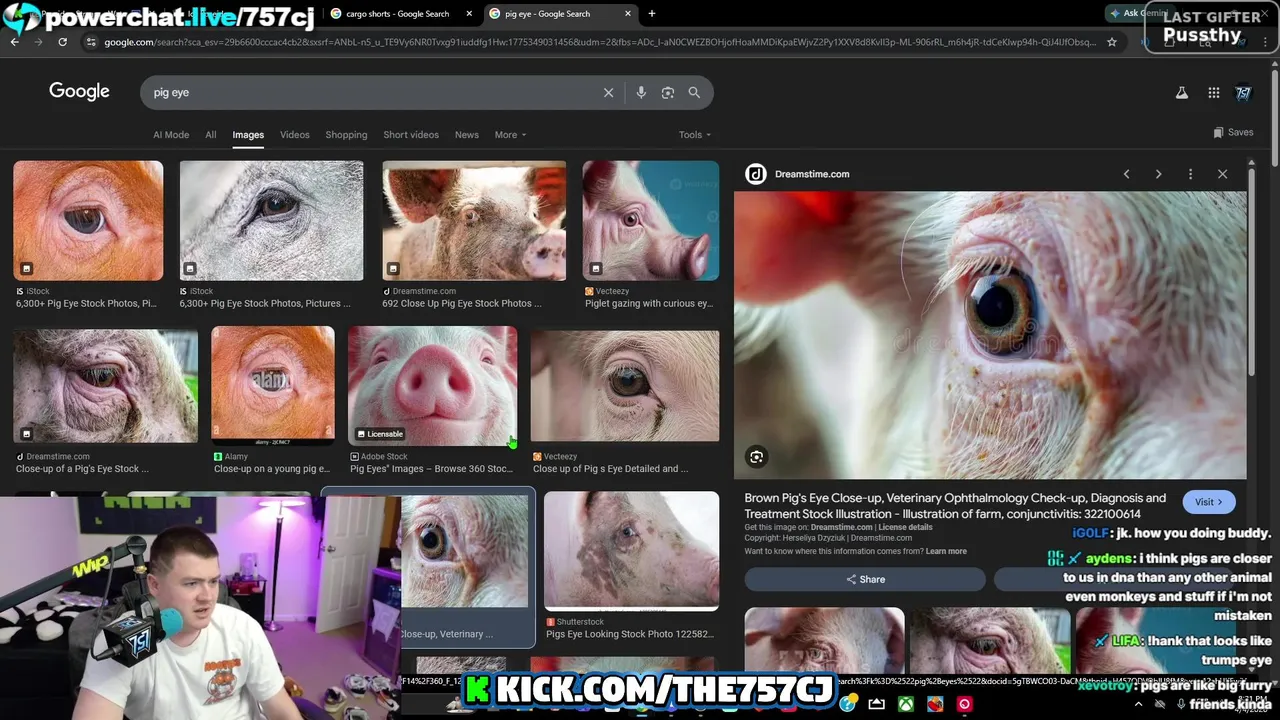Open Dreamstime Close-up of a Pig's Eye thumbnail
Viewport: 1280px width, 720px height.
105,386
